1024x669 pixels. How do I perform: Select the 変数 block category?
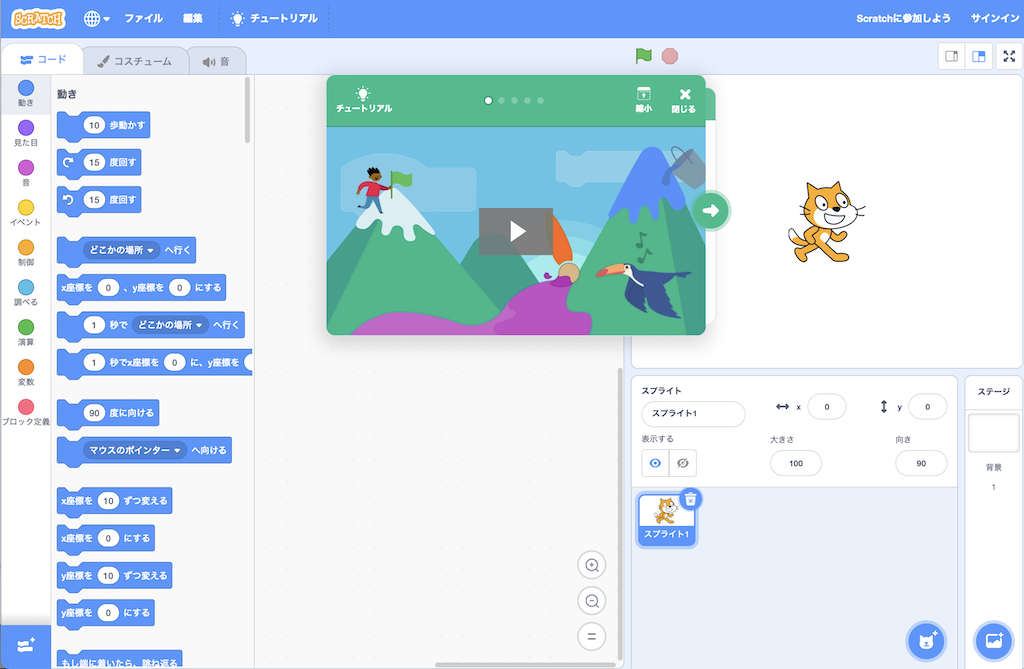coord(25,372)
